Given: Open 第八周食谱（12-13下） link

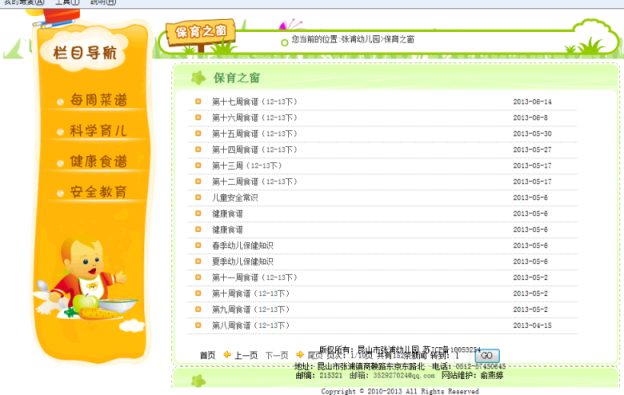Looking at the screenshot, I should point(251,325).
